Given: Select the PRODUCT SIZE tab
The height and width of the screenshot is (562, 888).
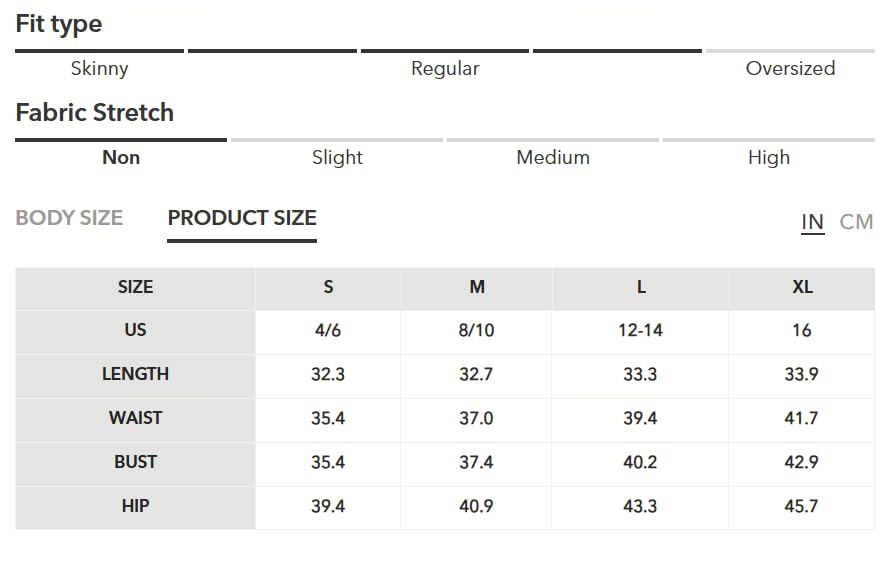Looking at the screenshot, I should [x=242, y=218].
